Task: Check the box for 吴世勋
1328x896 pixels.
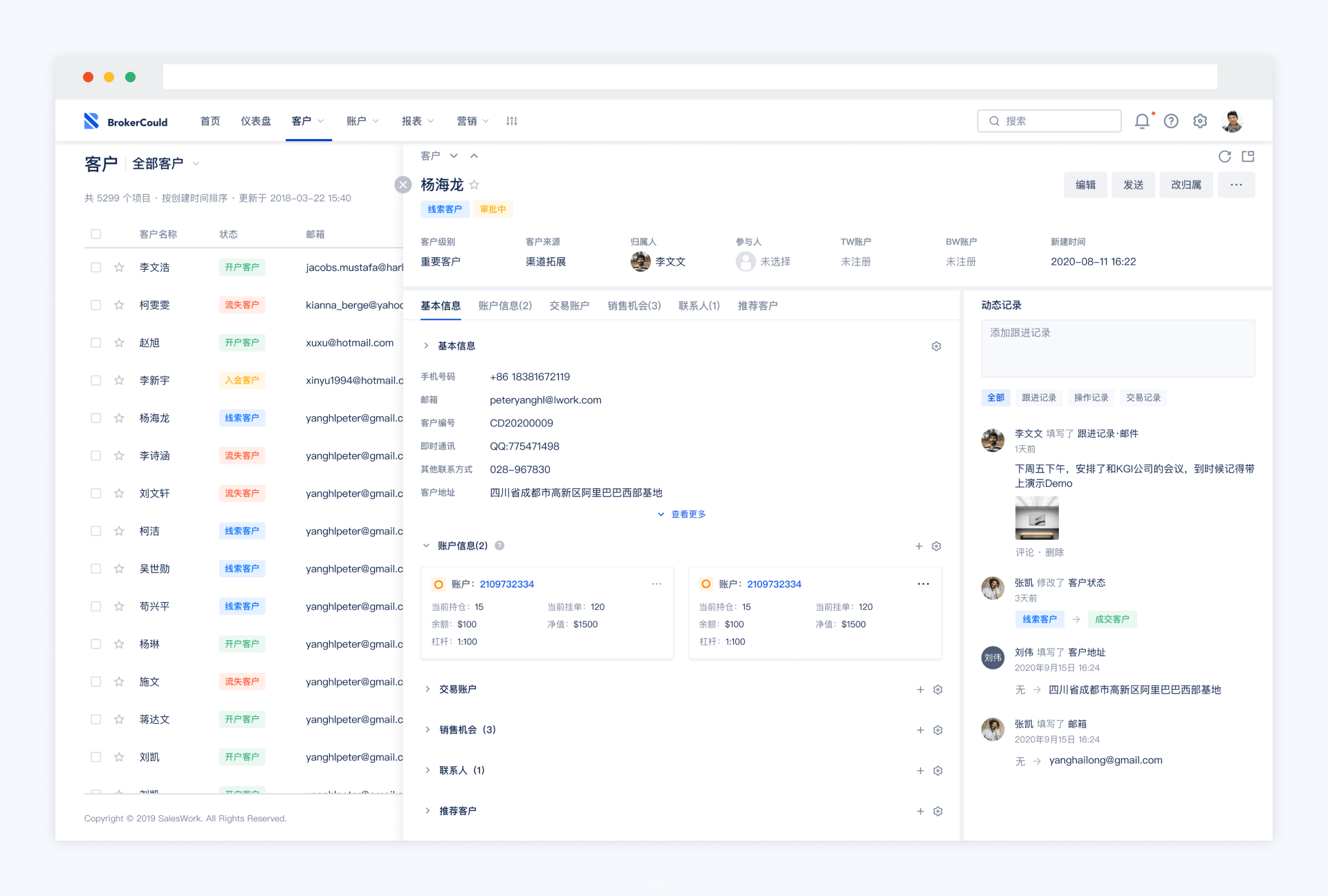Action: click(96, 569)
